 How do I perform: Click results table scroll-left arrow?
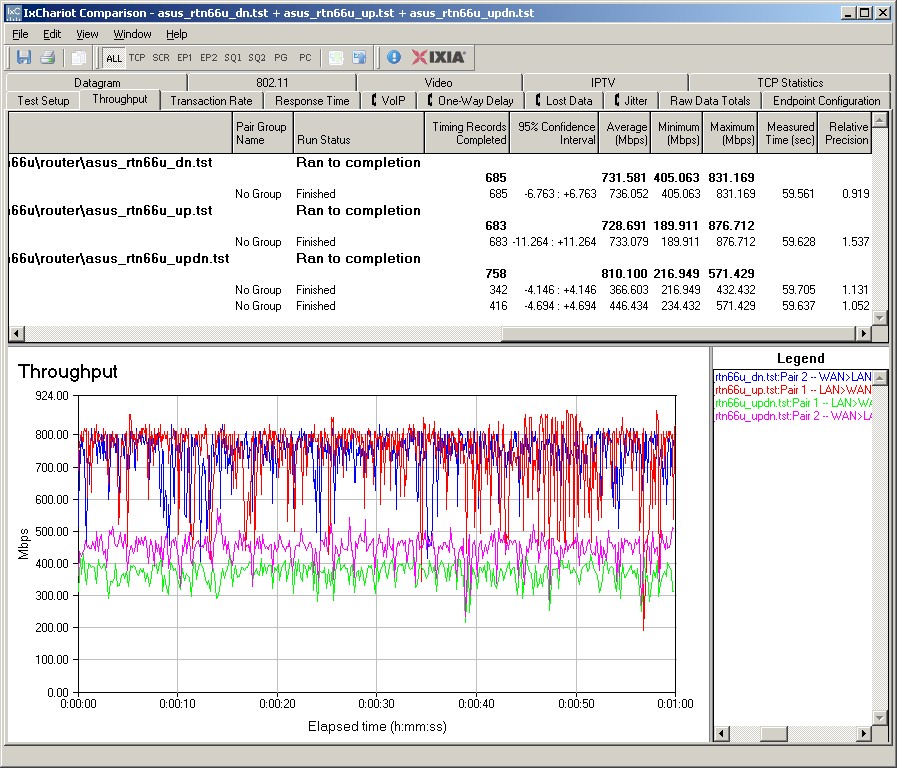click(16, 333)
